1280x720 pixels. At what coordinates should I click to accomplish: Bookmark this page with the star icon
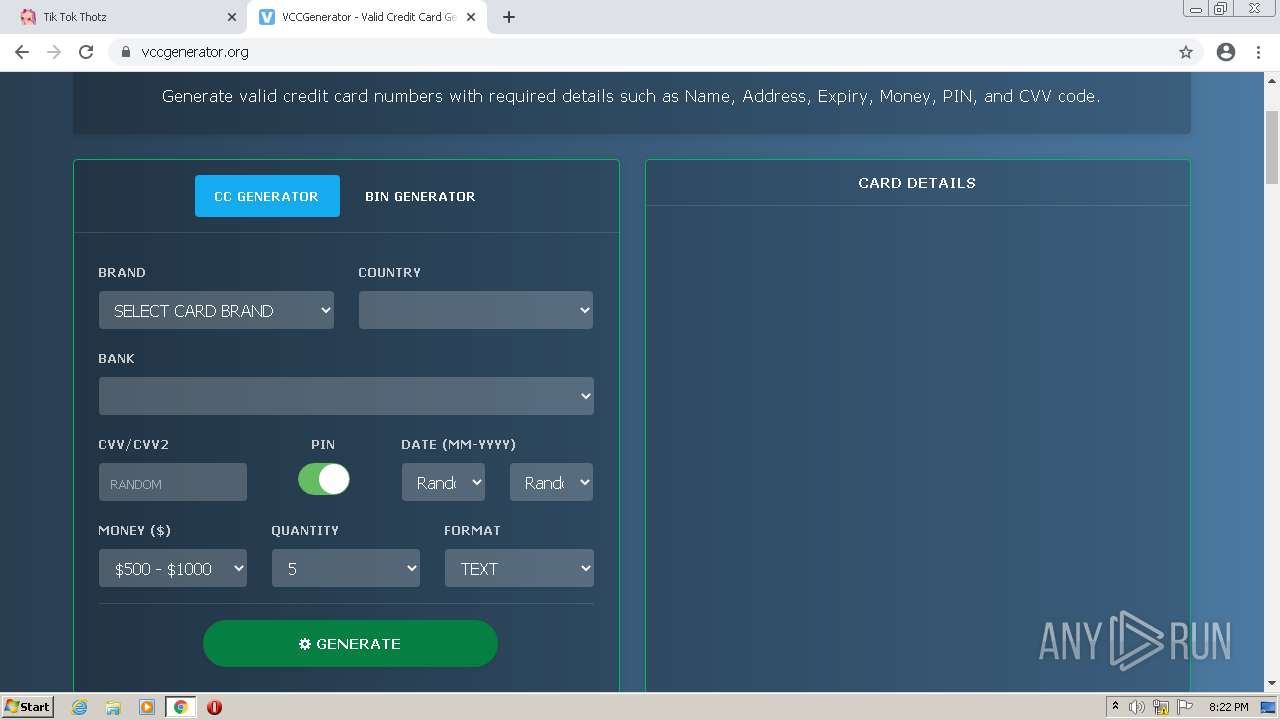(1186, 52)
